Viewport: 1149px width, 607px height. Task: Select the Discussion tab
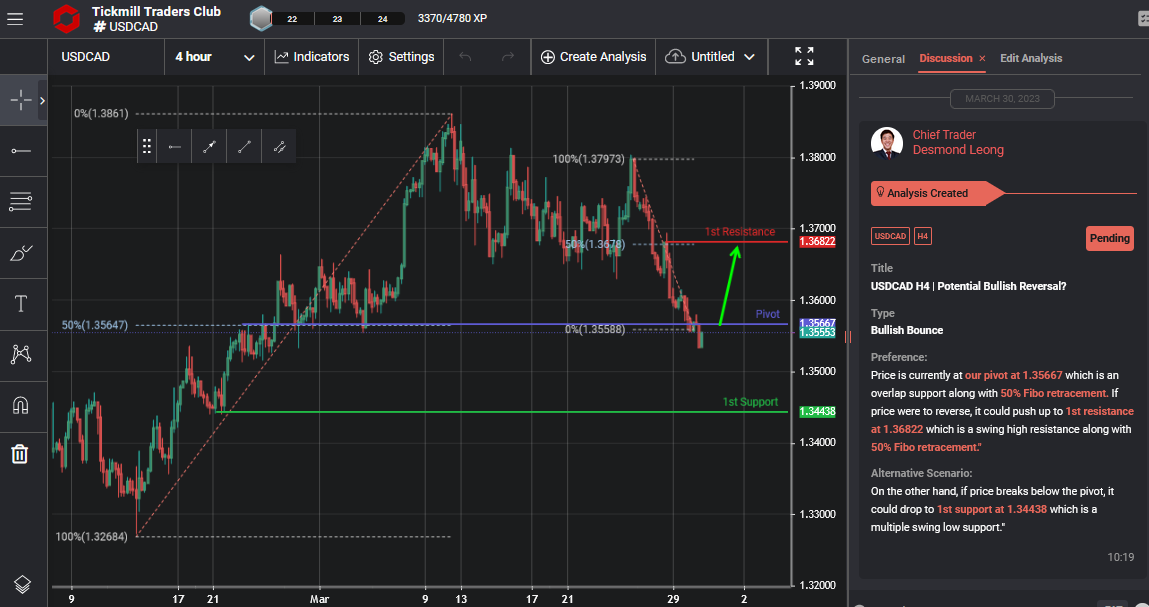945,58
